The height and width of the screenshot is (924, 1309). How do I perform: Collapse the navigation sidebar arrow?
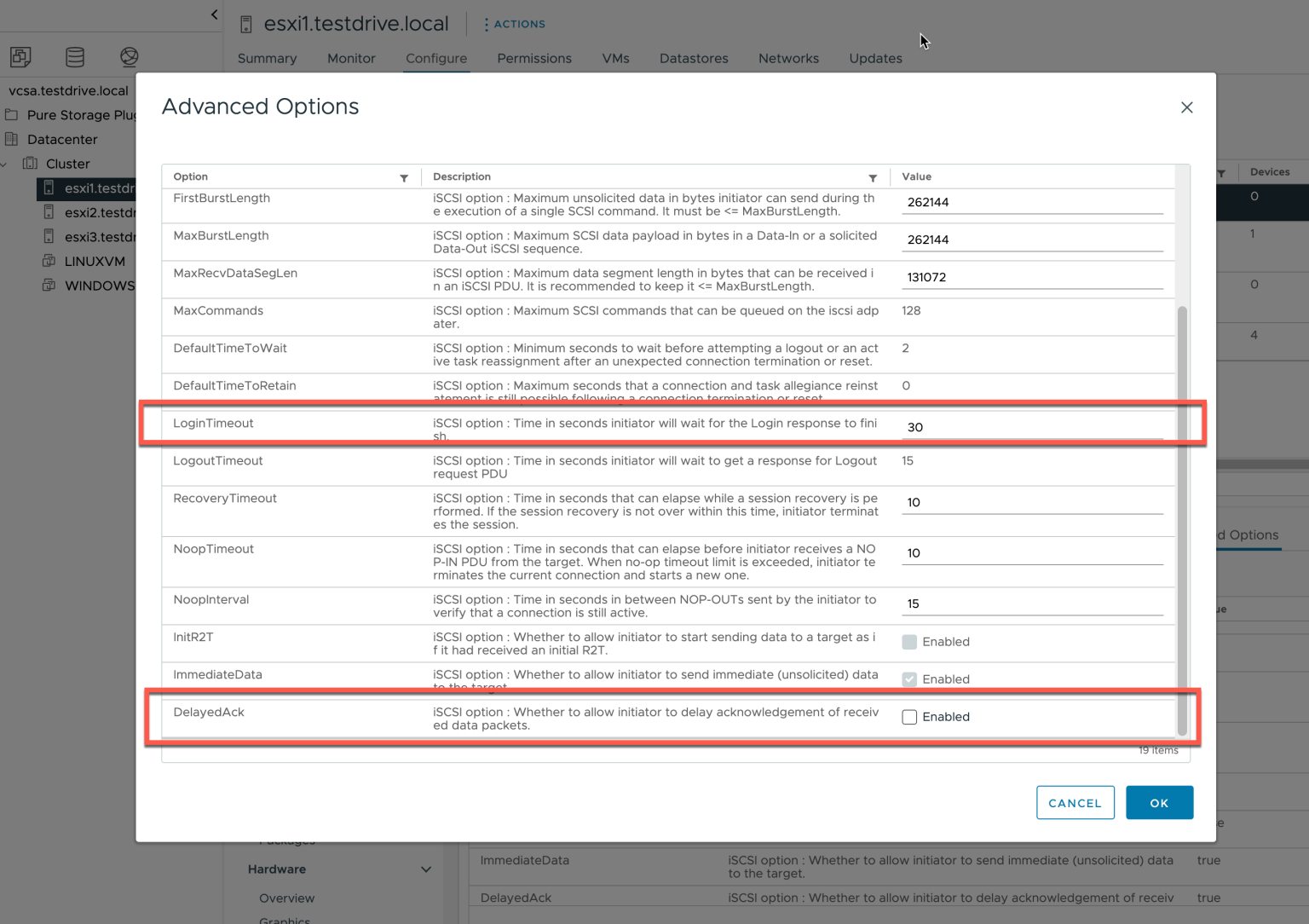214,14
